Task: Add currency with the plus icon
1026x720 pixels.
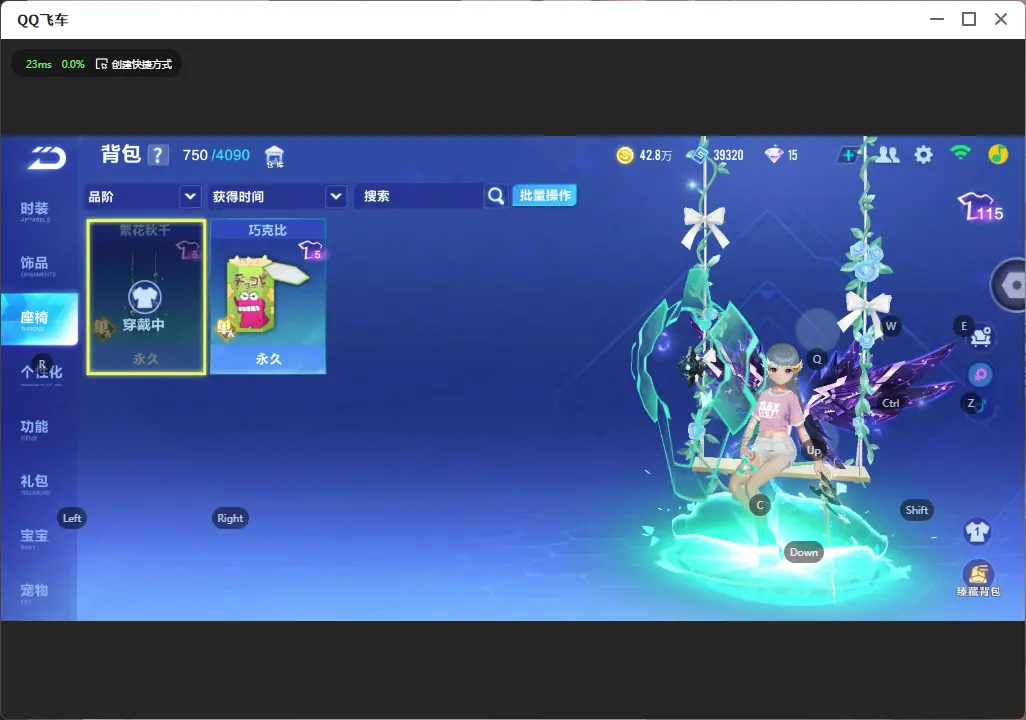Action: 848,155
